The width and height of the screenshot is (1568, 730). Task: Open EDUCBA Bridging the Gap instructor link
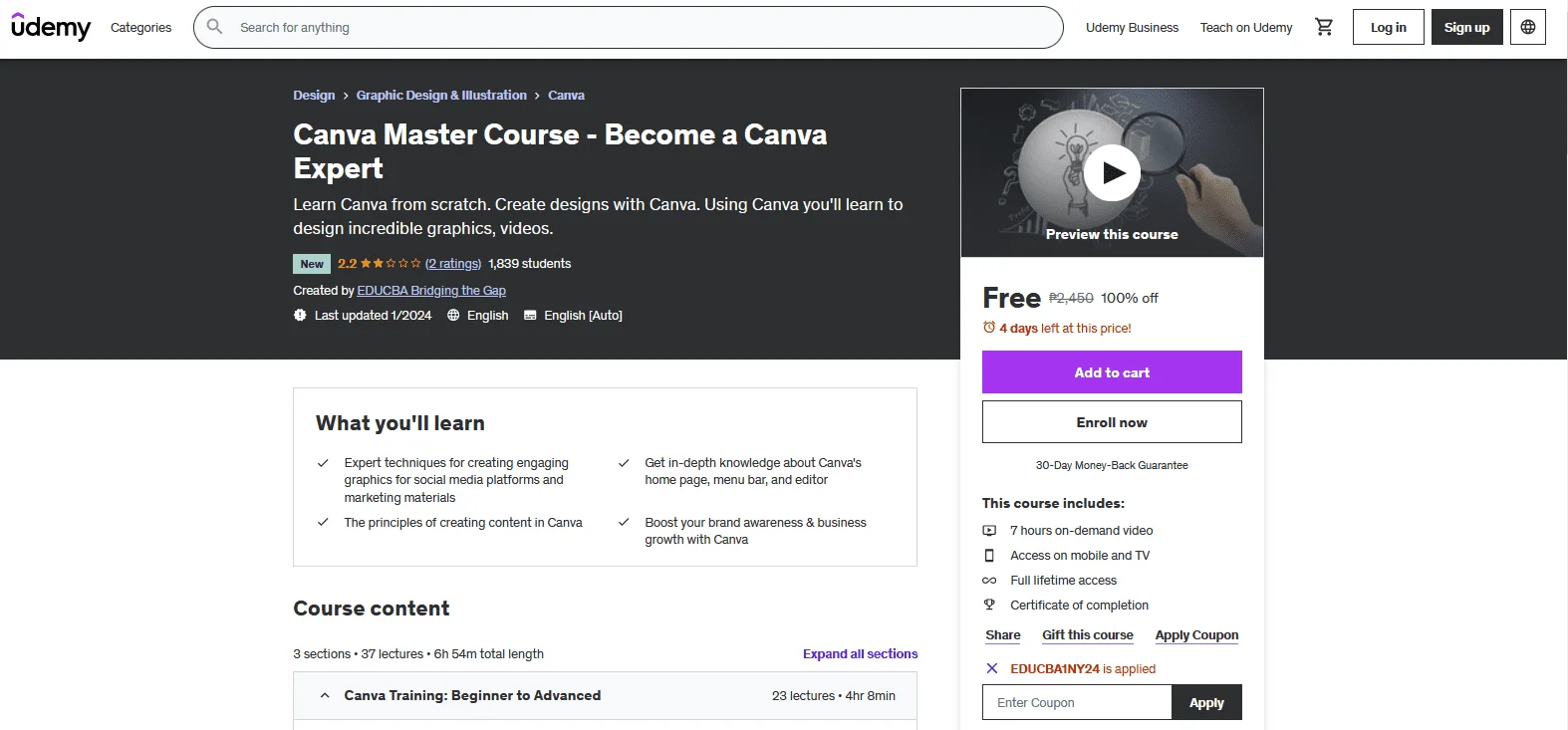coord(431,291)
